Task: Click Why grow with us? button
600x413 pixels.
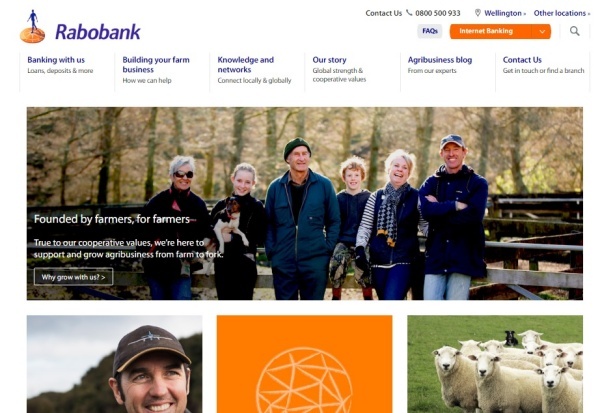Action: [x=73, y=277]
